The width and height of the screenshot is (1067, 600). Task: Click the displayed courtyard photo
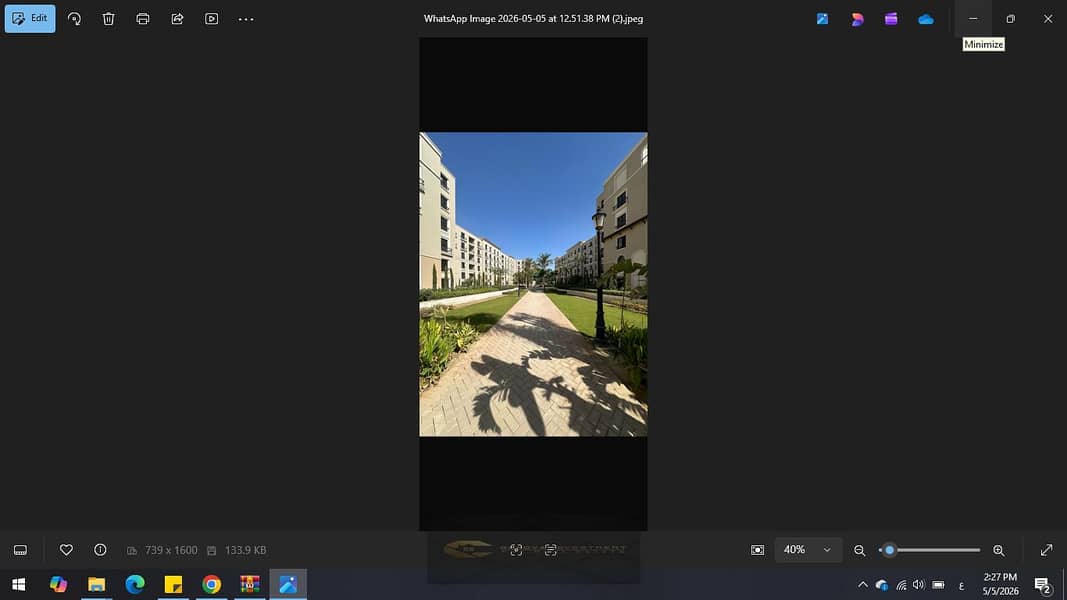pos(533,284)
